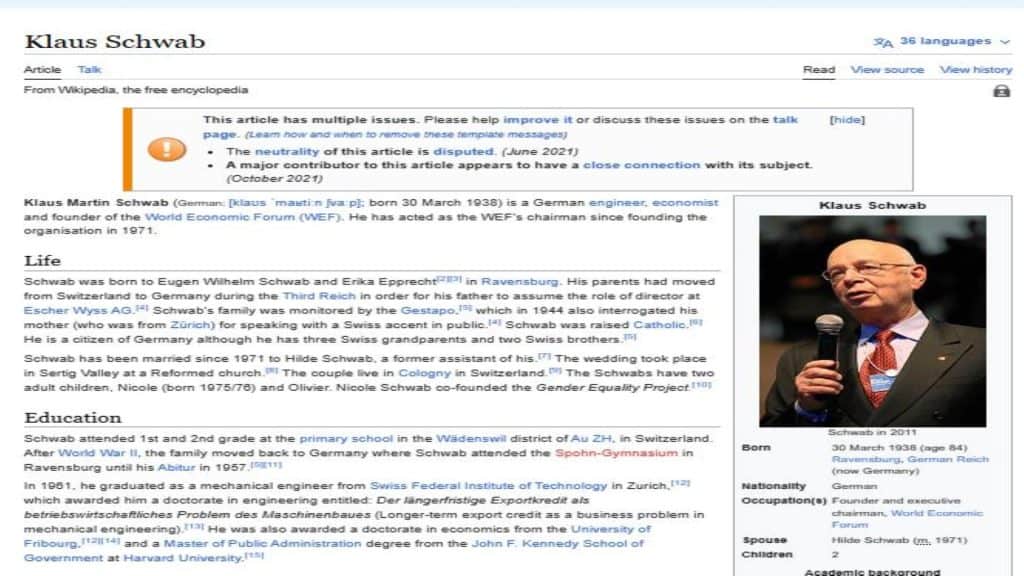Expand the 36 languages dropdown
This screenshot has width=1024, height=576.
[x=944, y=41]
